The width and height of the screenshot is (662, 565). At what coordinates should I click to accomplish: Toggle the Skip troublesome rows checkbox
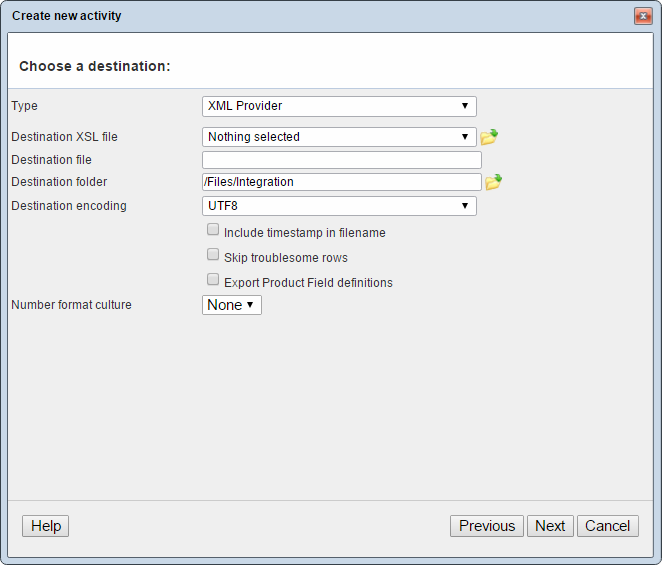tap(213, 255)
